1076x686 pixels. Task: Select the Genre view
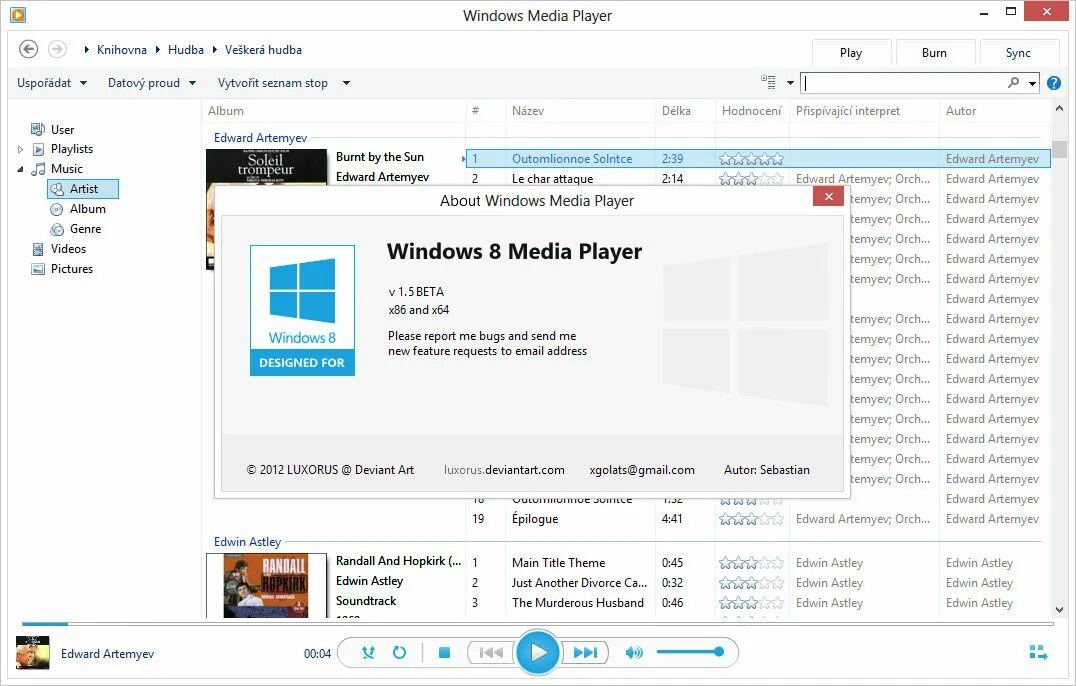click(85, 228)
